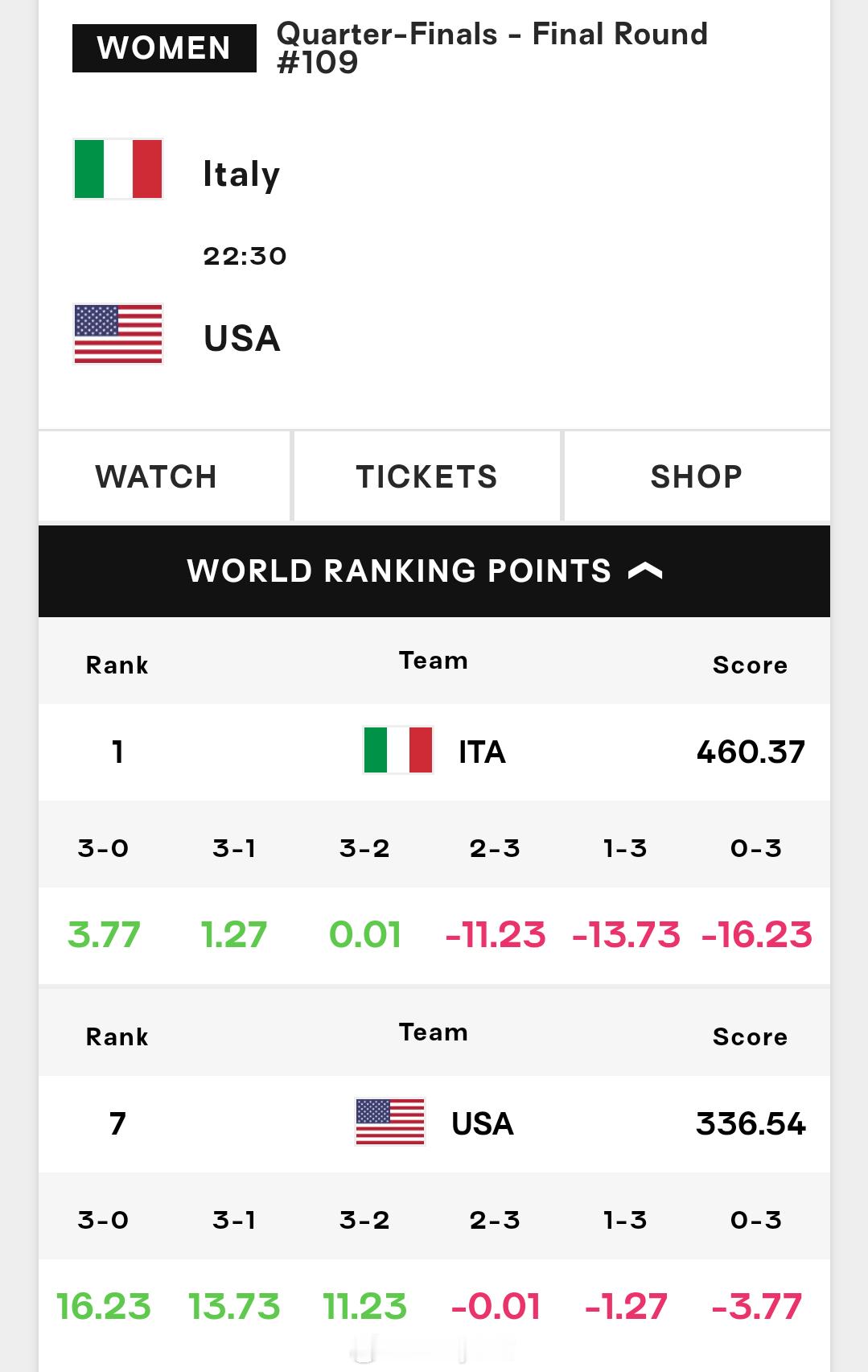This screenshot has width=868, height=1372.
Task: Collapse World Ranking Points chevron arrow
Action: tap(645, 571)
